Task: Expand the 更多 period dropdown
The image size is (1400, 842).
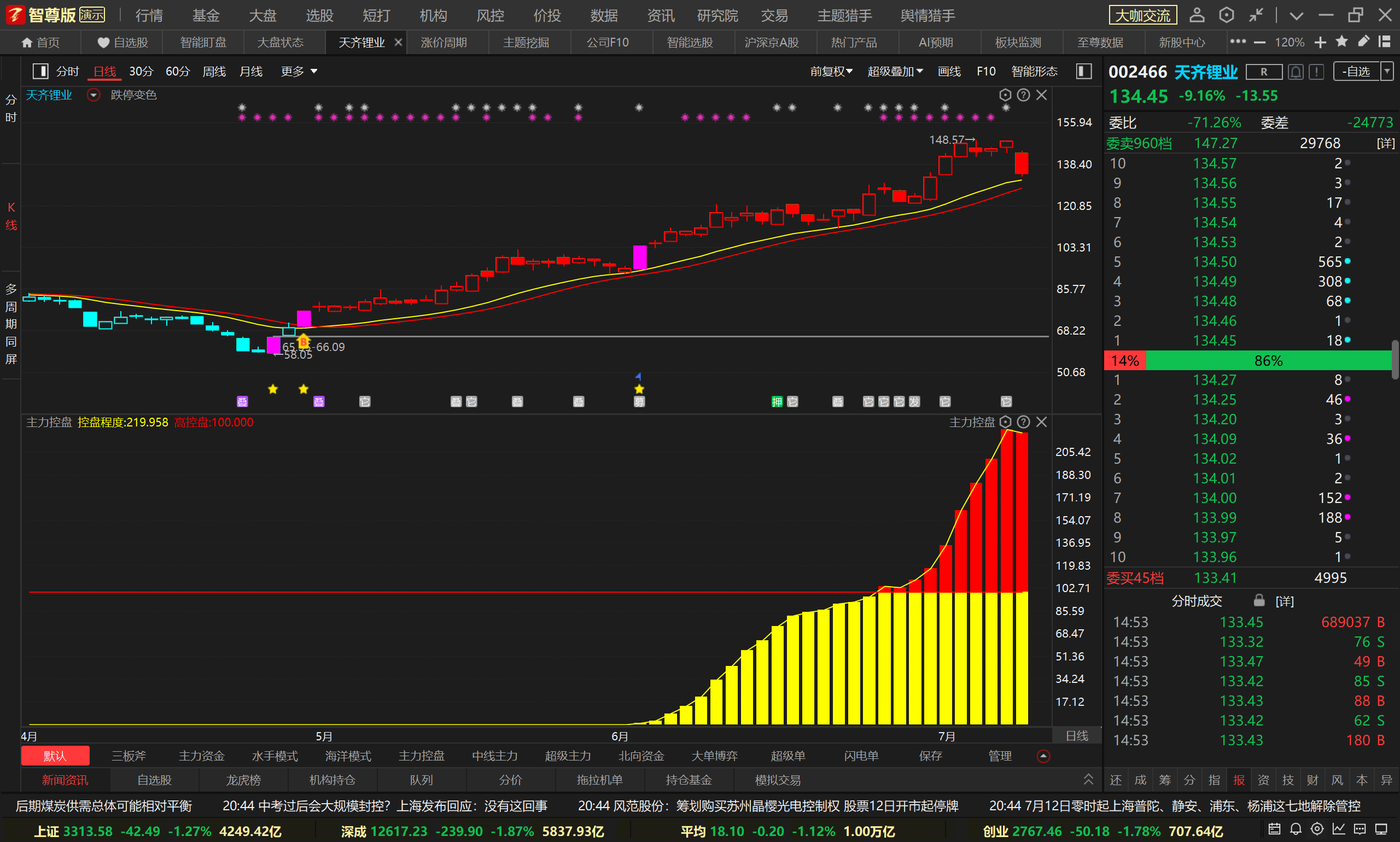Action: point(299,71)
